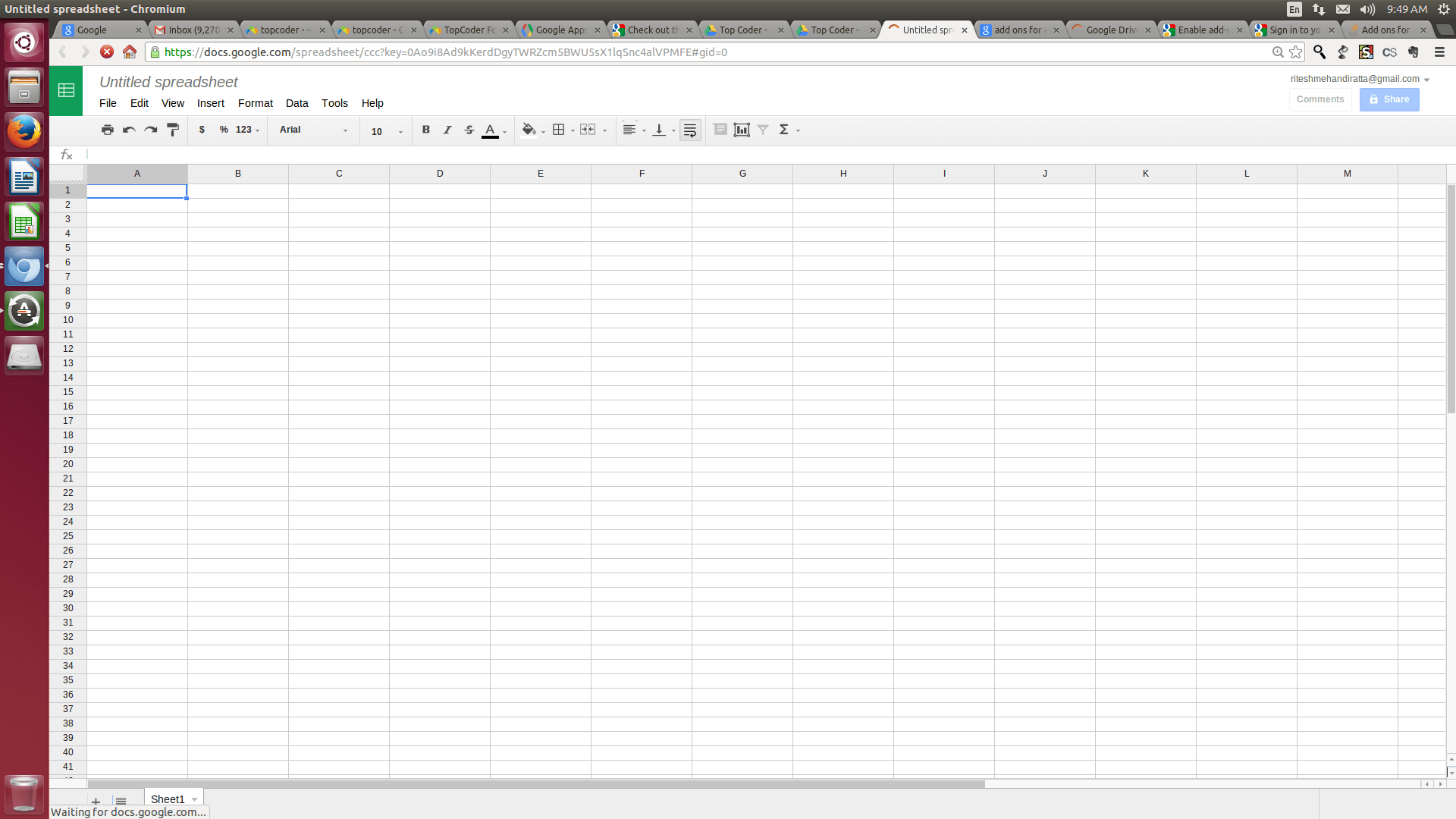Expand the font size 10 dropdown
Image resolution: width=1456 pixels, height=819 pixels.
(383, 130)
